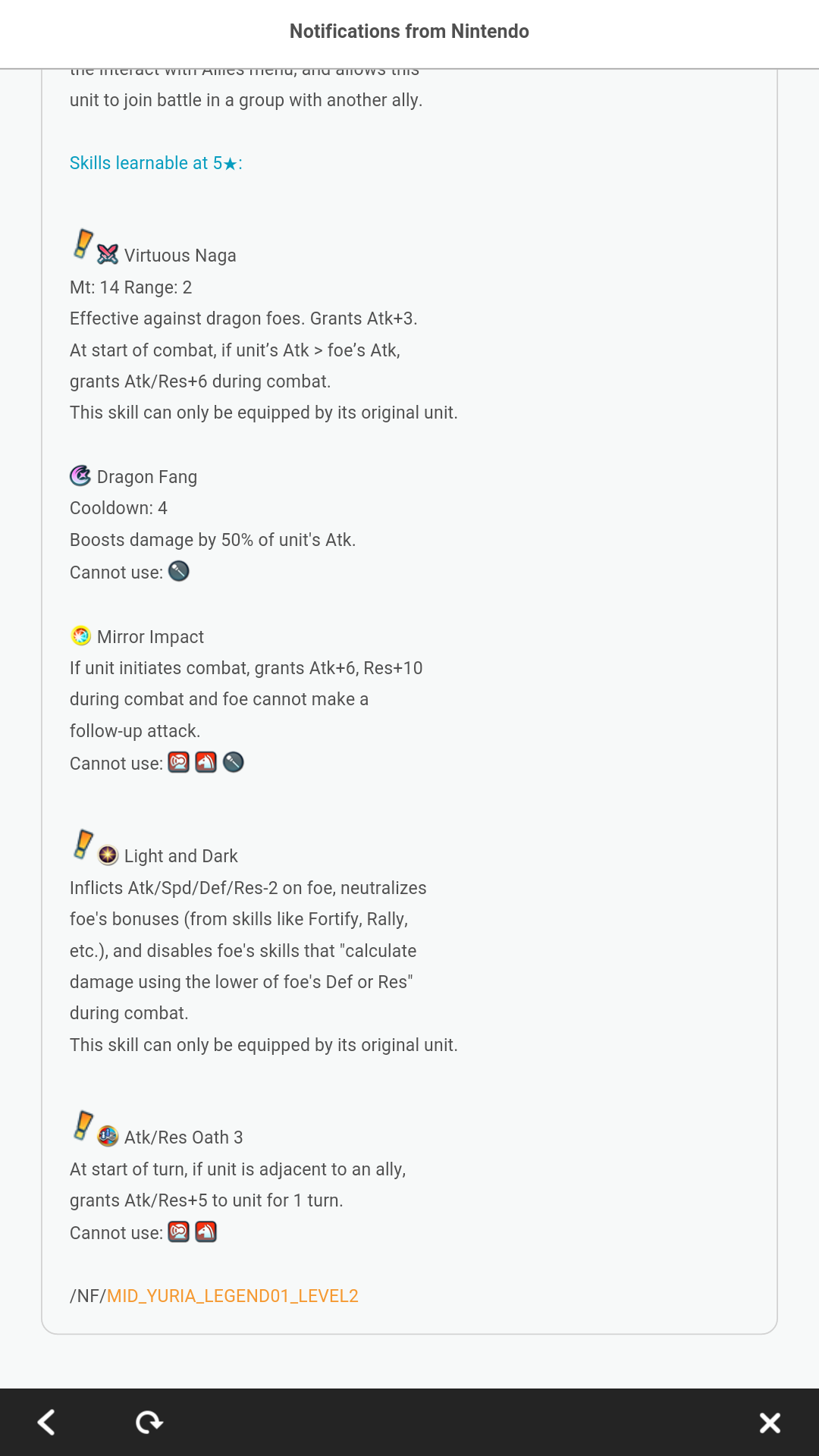The image size is (819, 1456).
Task: Click the Virtuous Naga weapon type icon
Action: point(108,255)
